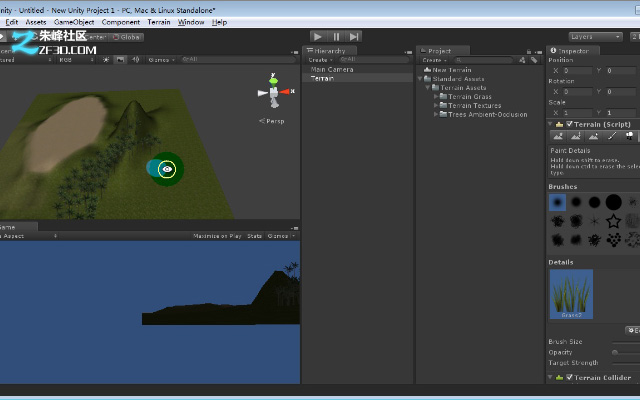
Task: Open Project Create dropdown
Action: (434, 60)
